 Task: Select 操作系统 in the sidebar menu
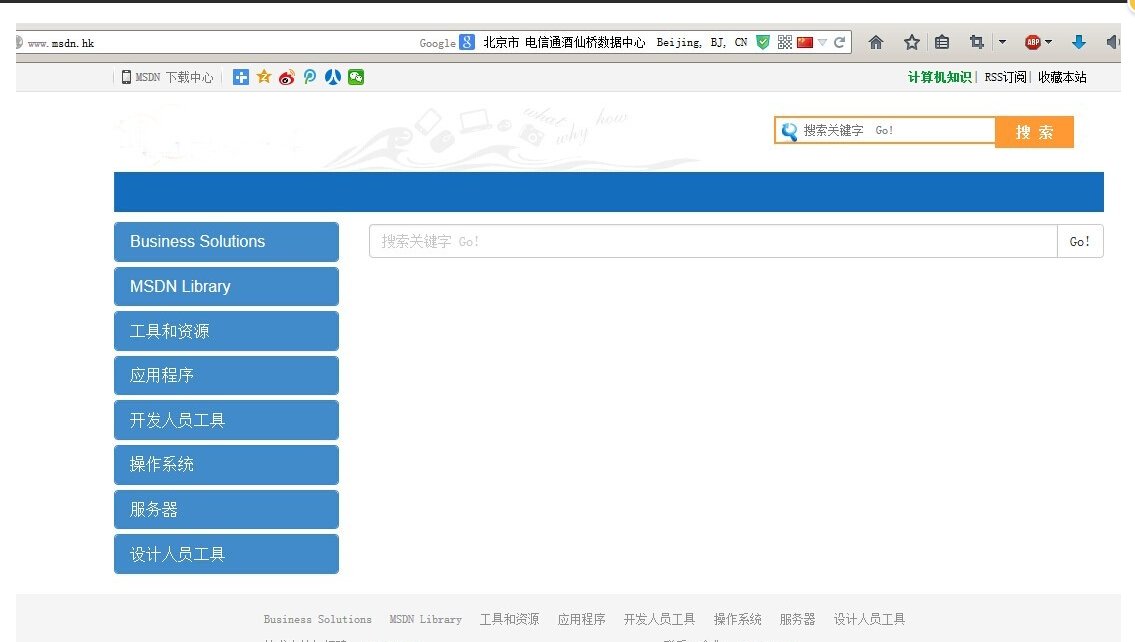tap(226, 464)
